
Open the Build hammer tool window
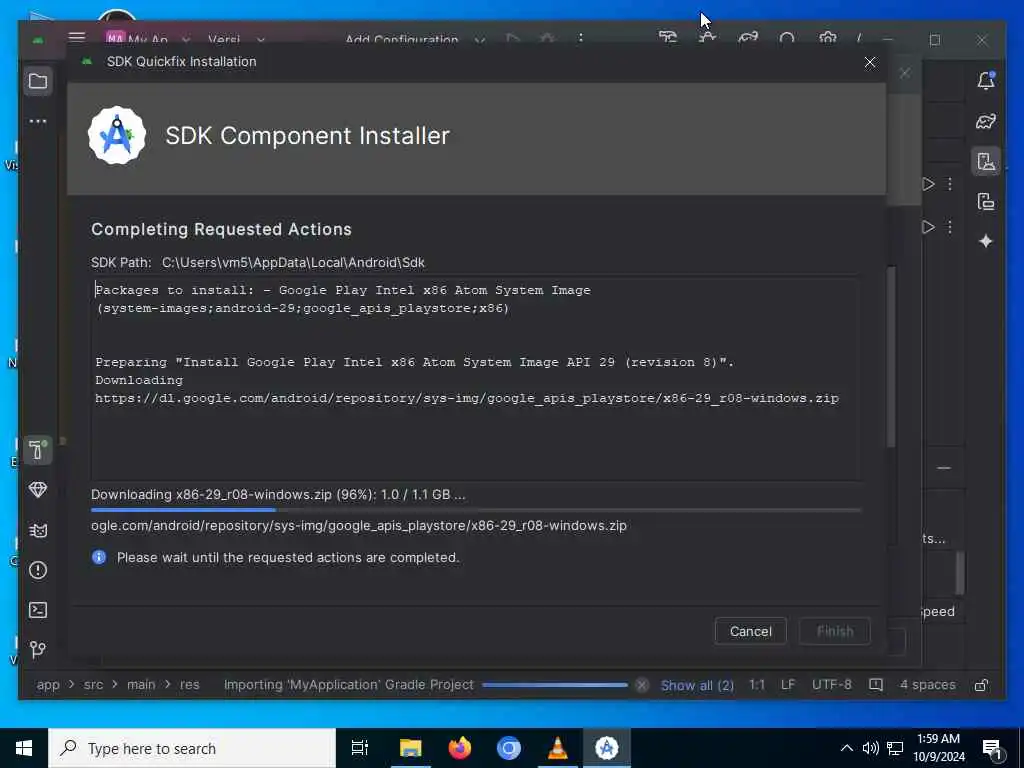click(38, 450)
